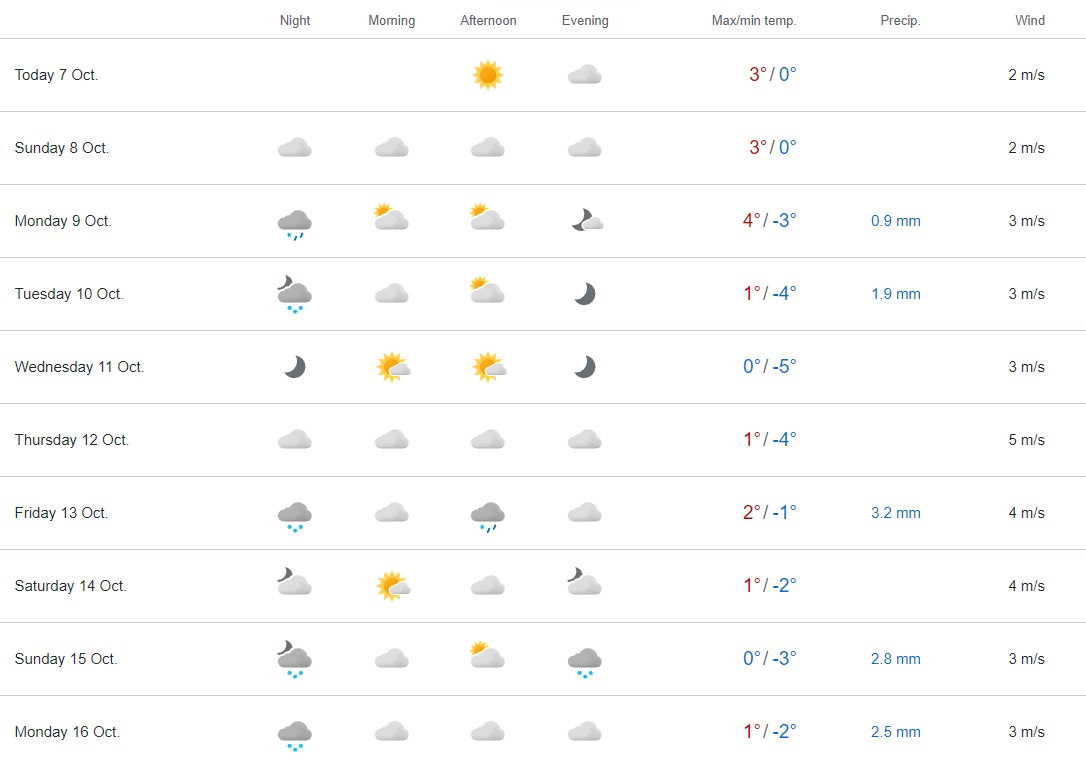Click Wednesday 11 Oct. morning sunny icon
This screenshot has width=1086, height=765.
click(x=392, y=367)
